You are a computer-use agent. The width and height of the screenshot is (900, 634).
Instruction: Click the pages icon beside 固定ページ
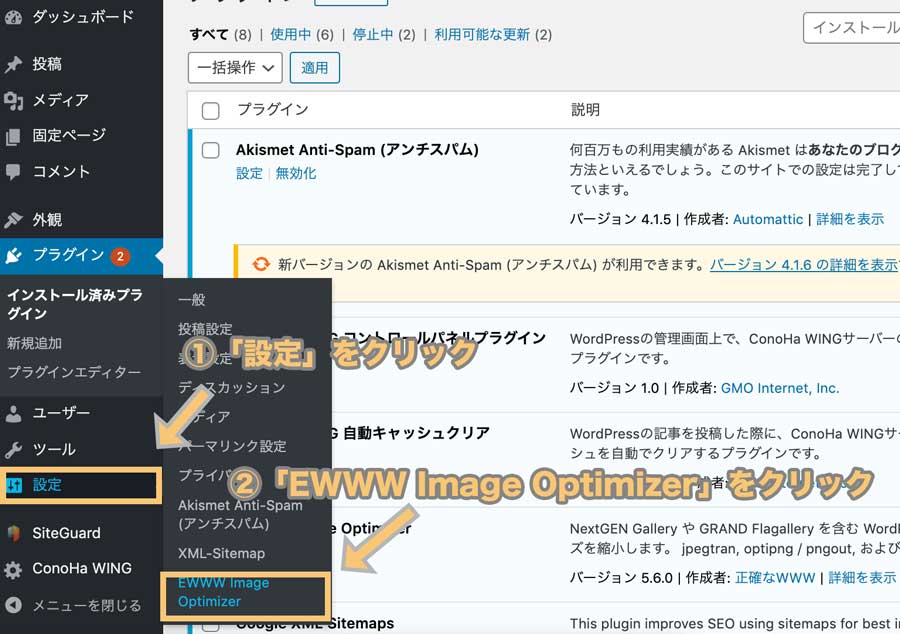tap(13, 137)
